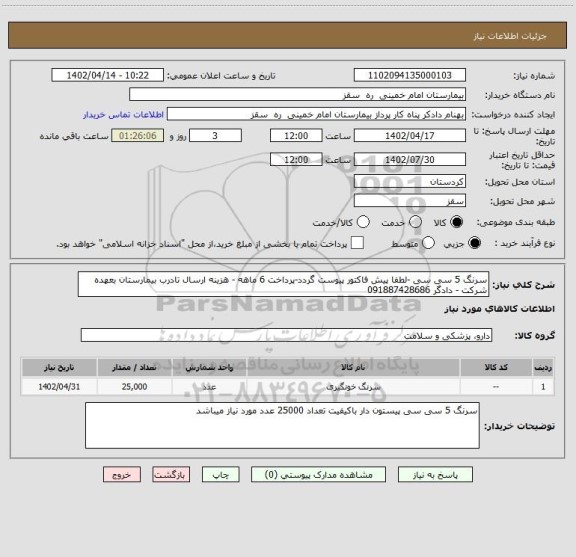
Task: Click the buyer organization name field
Action: pyautogui.click(x=298, y=95)
